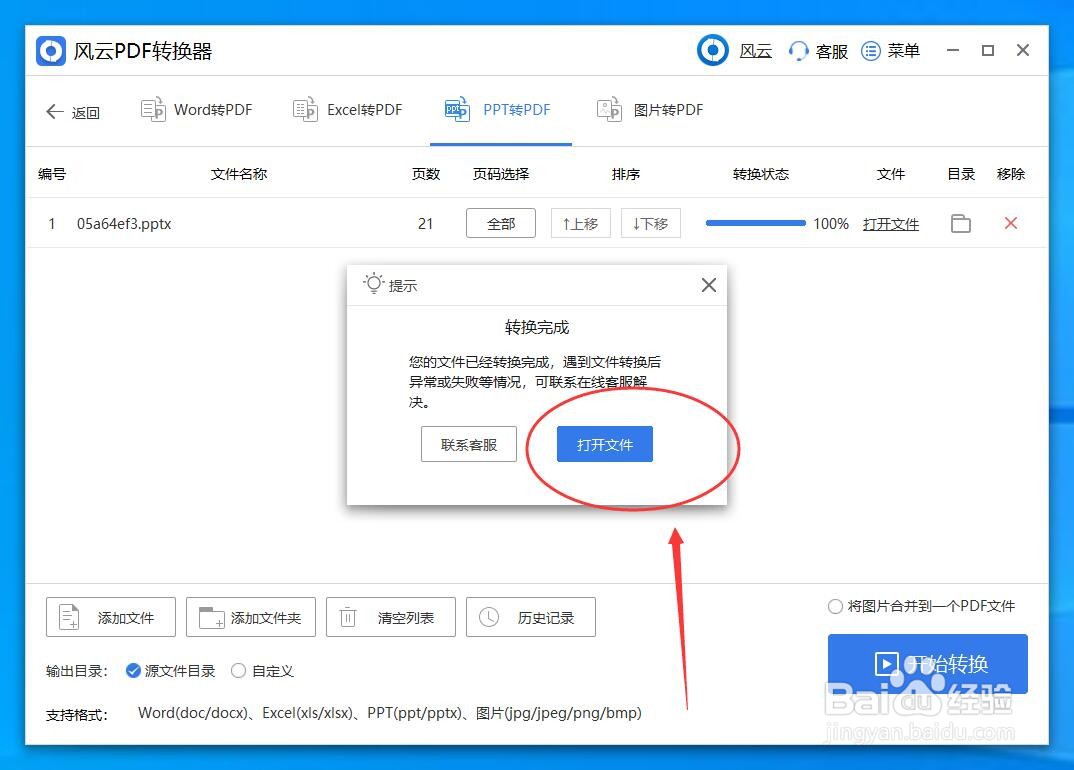
Task: Enable 将图片合并到一个PDF文件 option
Action: click(835, 606)
